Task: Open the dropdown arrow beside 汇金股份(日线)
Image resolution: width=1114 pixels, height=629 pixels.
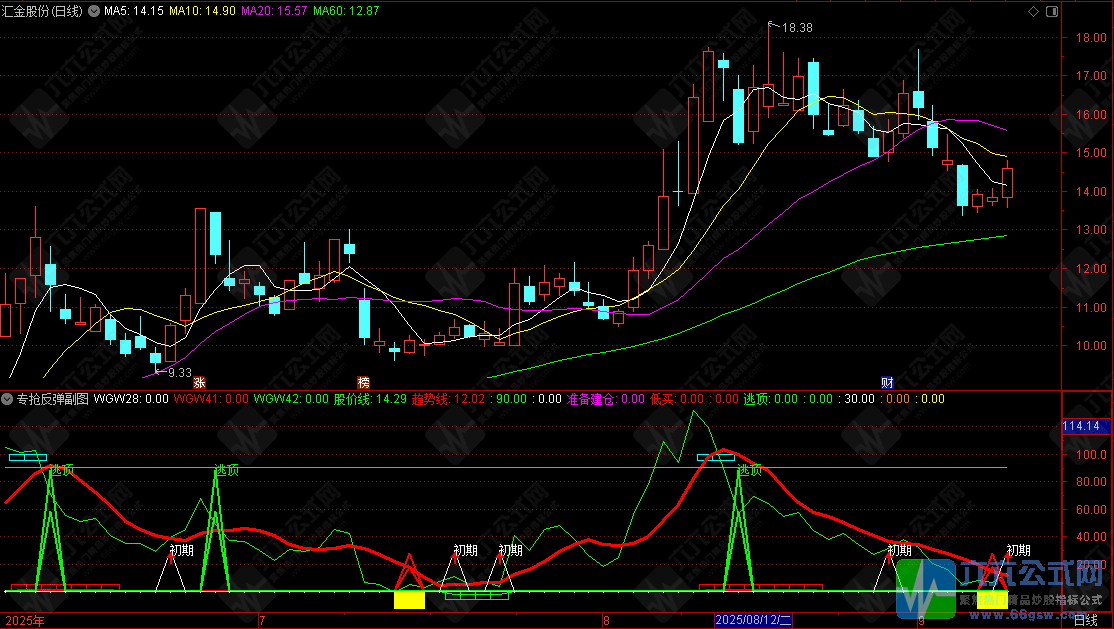Action: (x=93, y=11)
